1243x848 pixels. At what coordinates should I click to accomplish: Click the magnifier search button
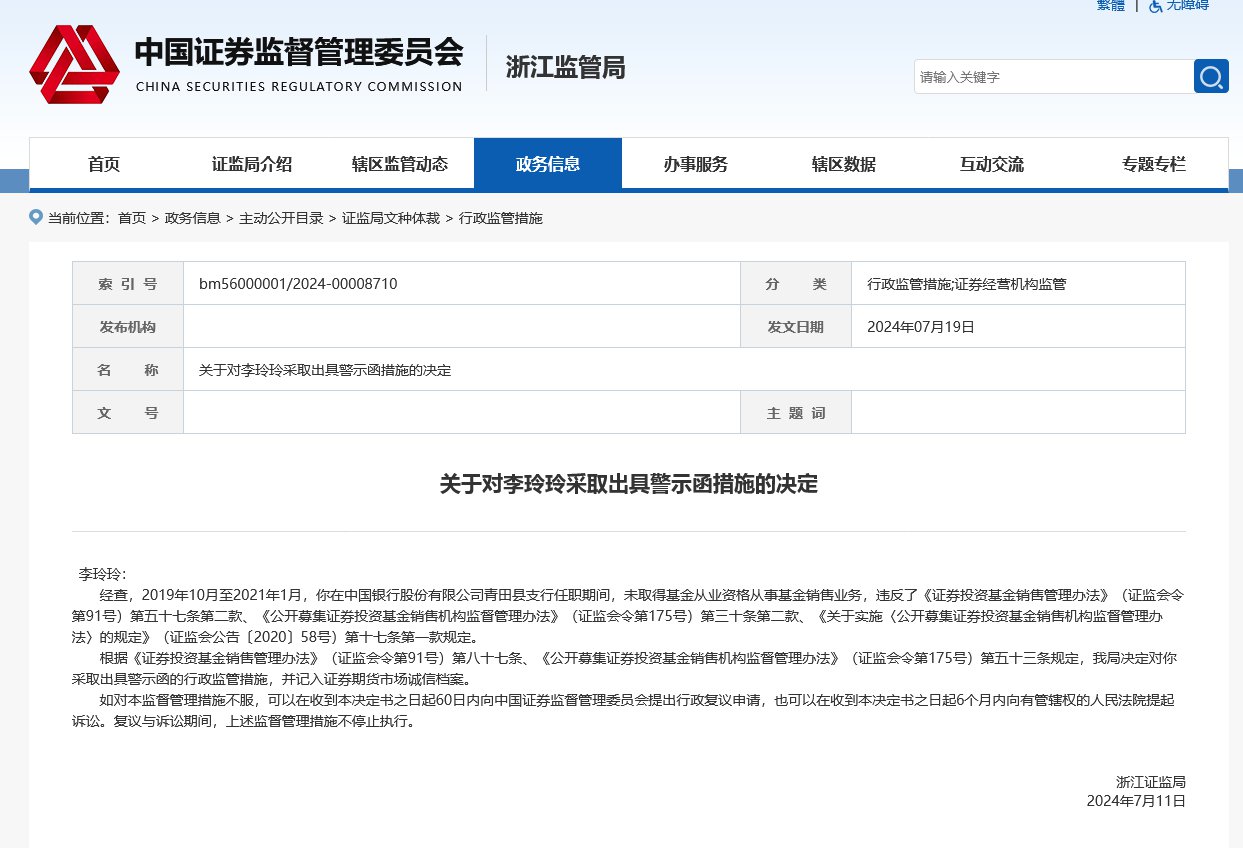click(x=1211, y=76)
